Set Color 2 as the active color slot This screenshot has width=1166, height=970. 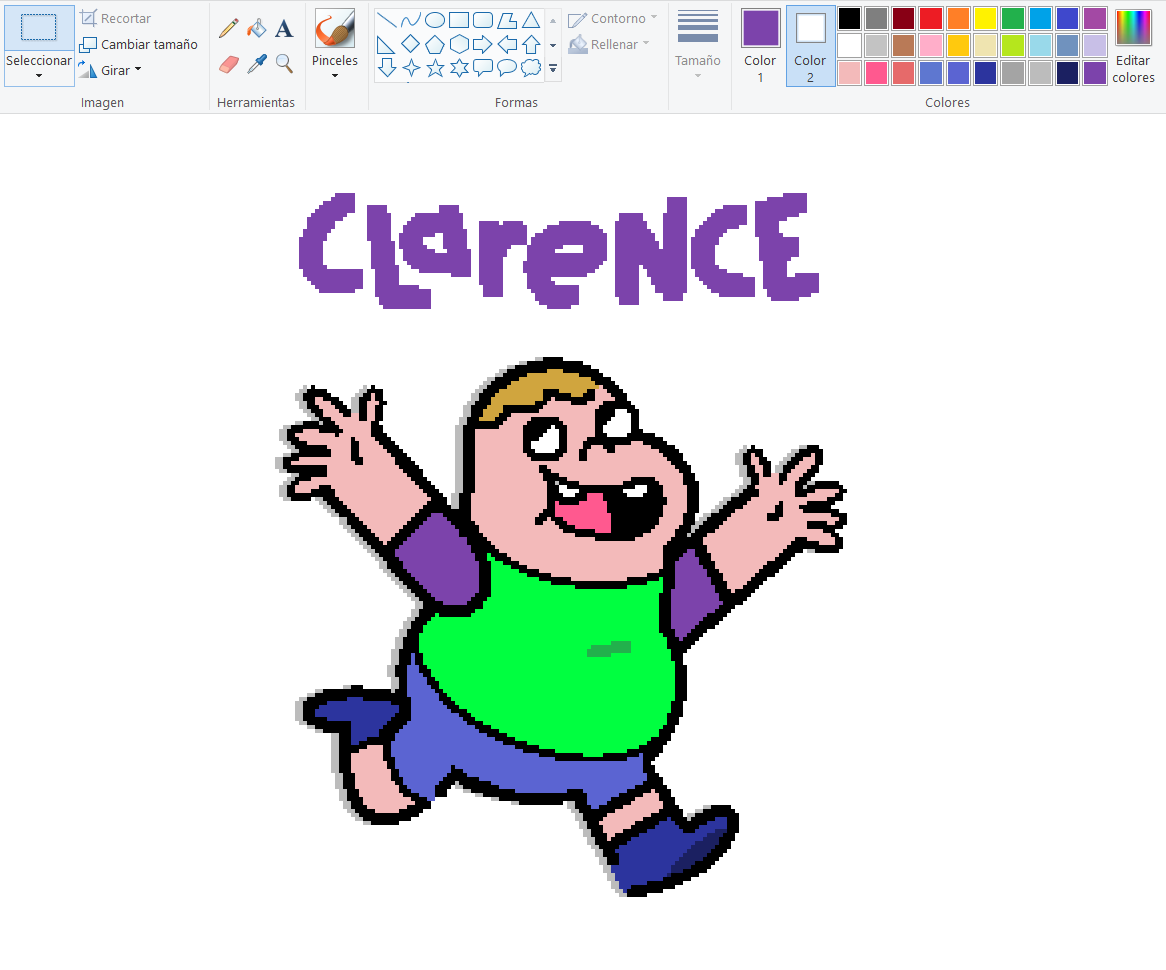coord(811,46)
